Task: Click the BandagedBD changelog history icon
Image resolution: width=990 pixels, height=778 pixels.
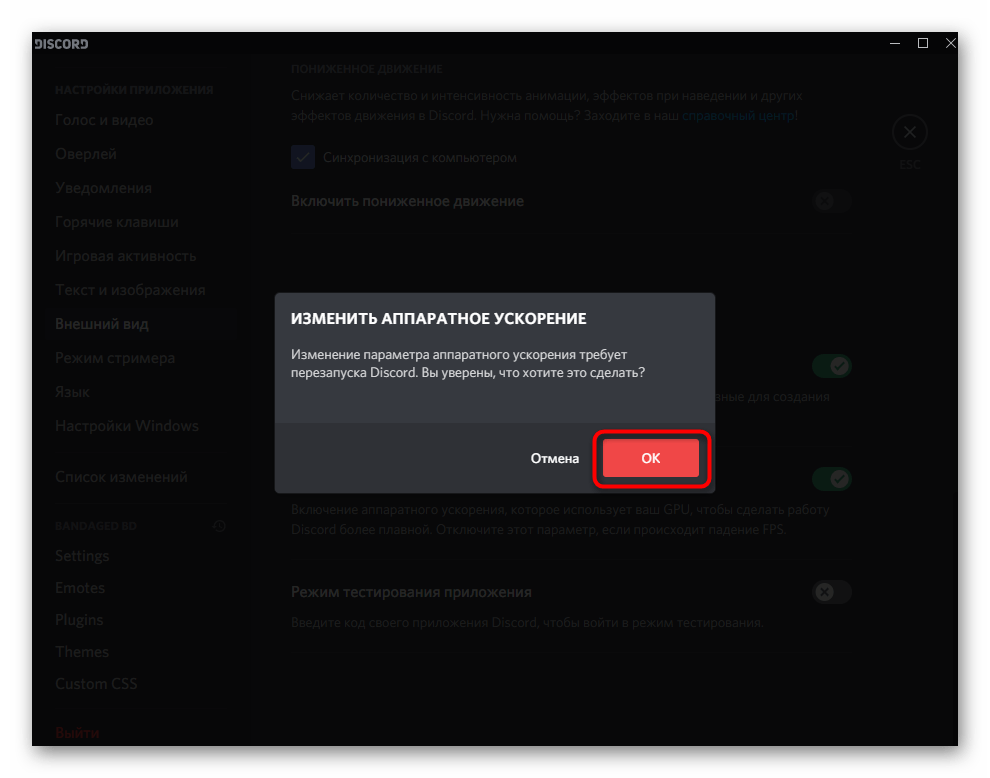Action: (x=219, y=526)
